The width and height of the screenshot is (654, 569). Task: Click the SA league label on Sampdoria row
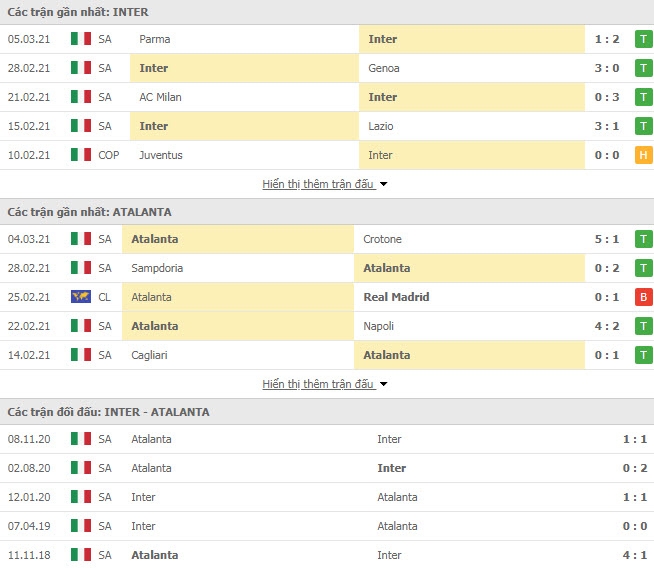[x=105, y=268]
